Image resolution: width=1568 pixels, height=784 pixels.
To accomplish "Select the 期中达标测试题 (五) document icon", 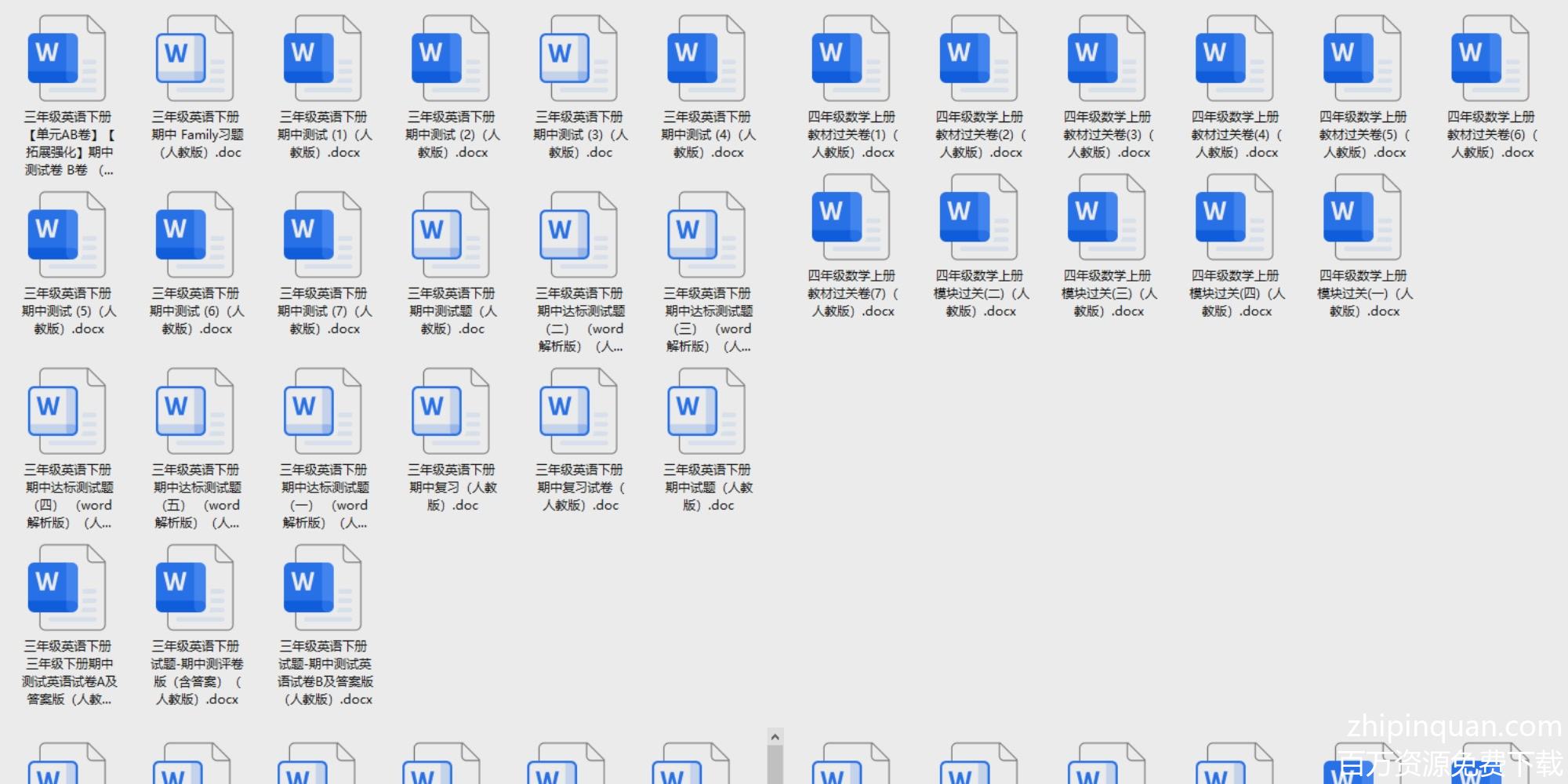I will (195, 412).
